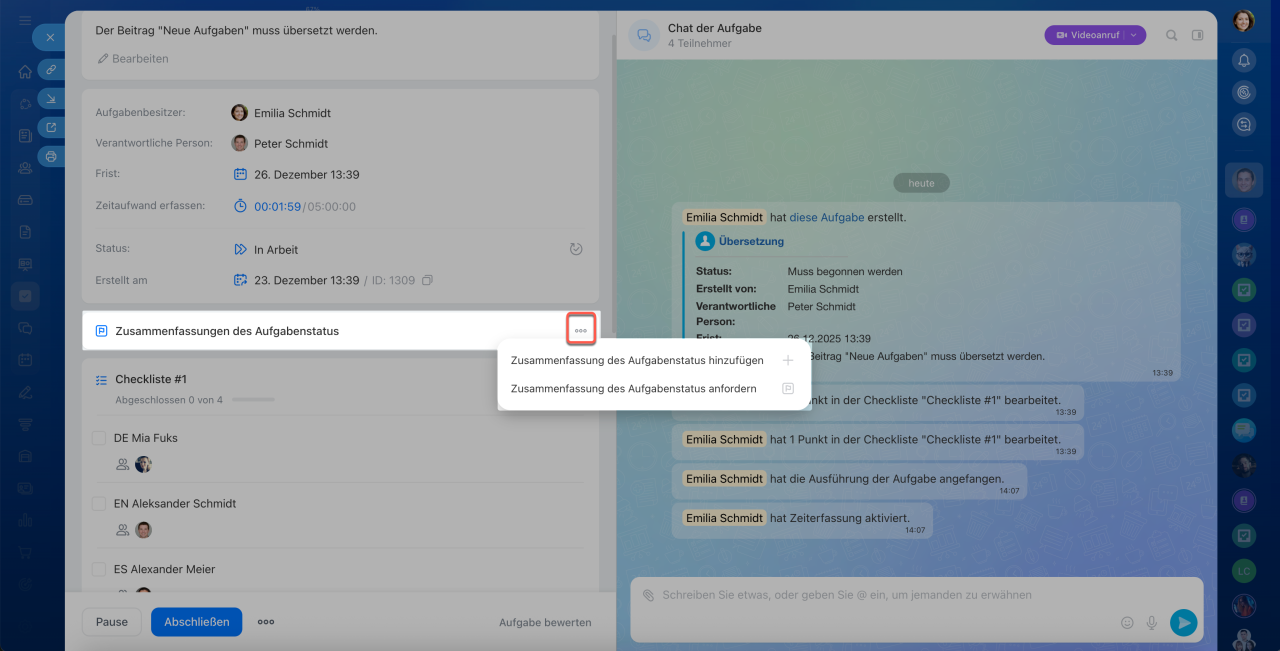The width and height of the screenshot is (1280, 651).
Task: Click the status history clock icon
Action: coord(576,249)
